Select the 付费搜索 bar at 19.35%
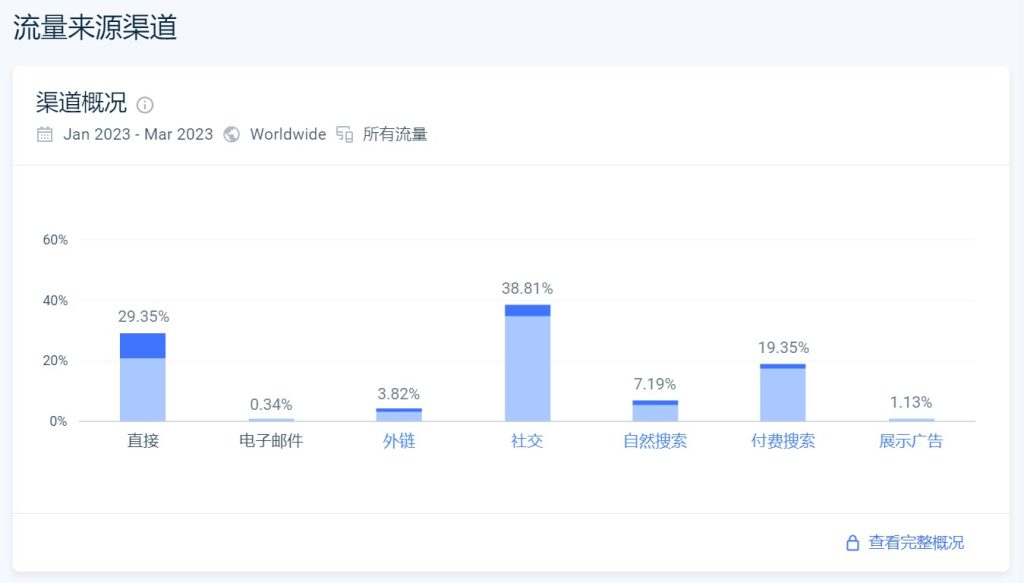 [782, 392]
